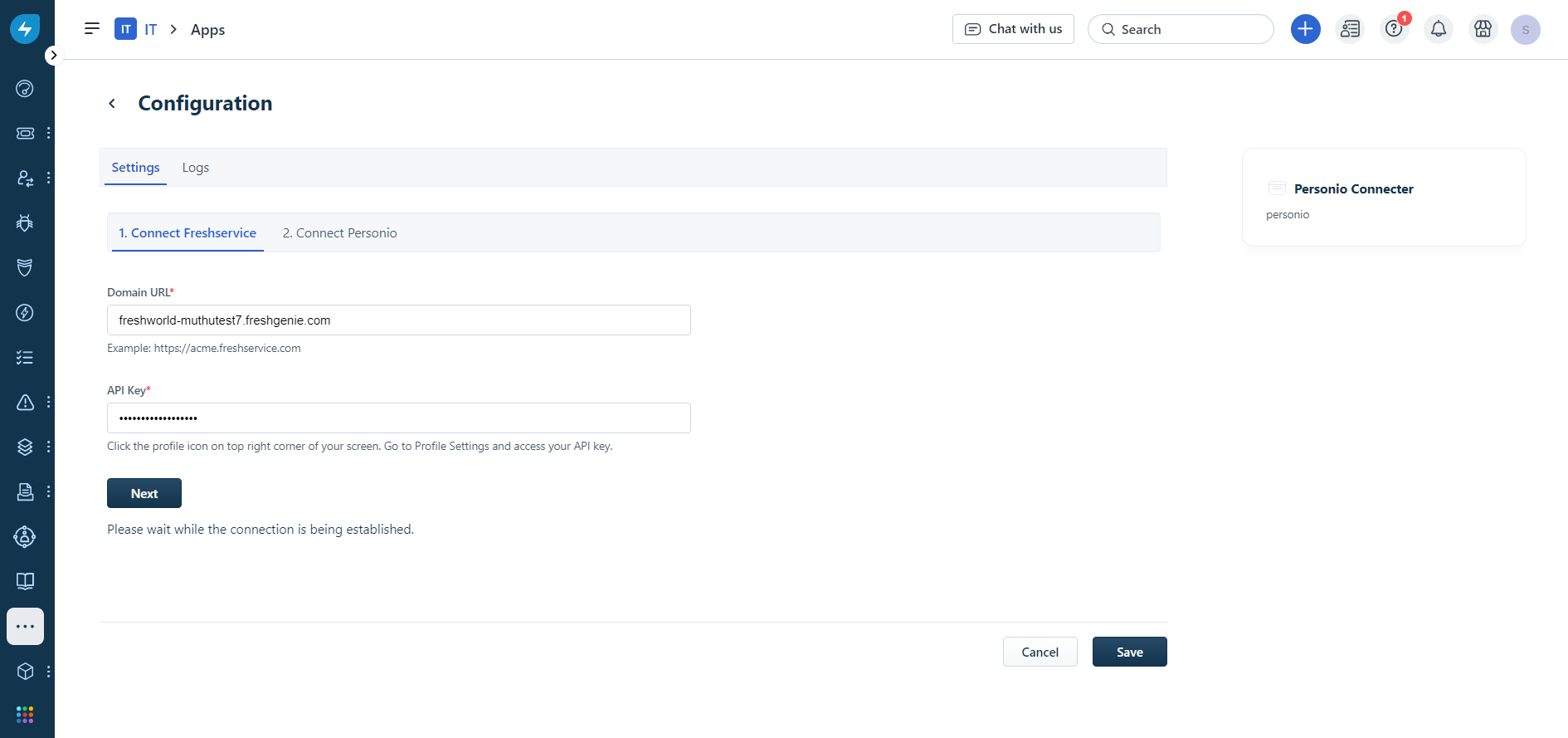
Task: Open the Alerts warning triangle icon
Action: pos(25,403)
